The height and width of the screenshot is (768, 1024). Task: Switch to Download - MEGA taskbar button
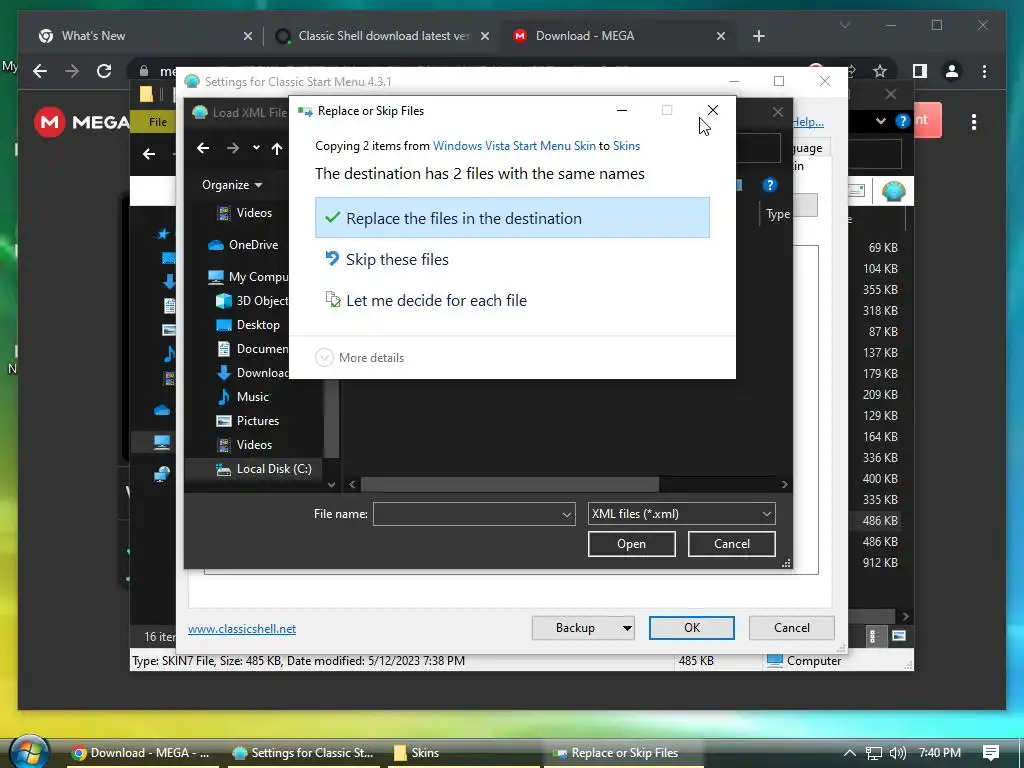coord(143,753)
